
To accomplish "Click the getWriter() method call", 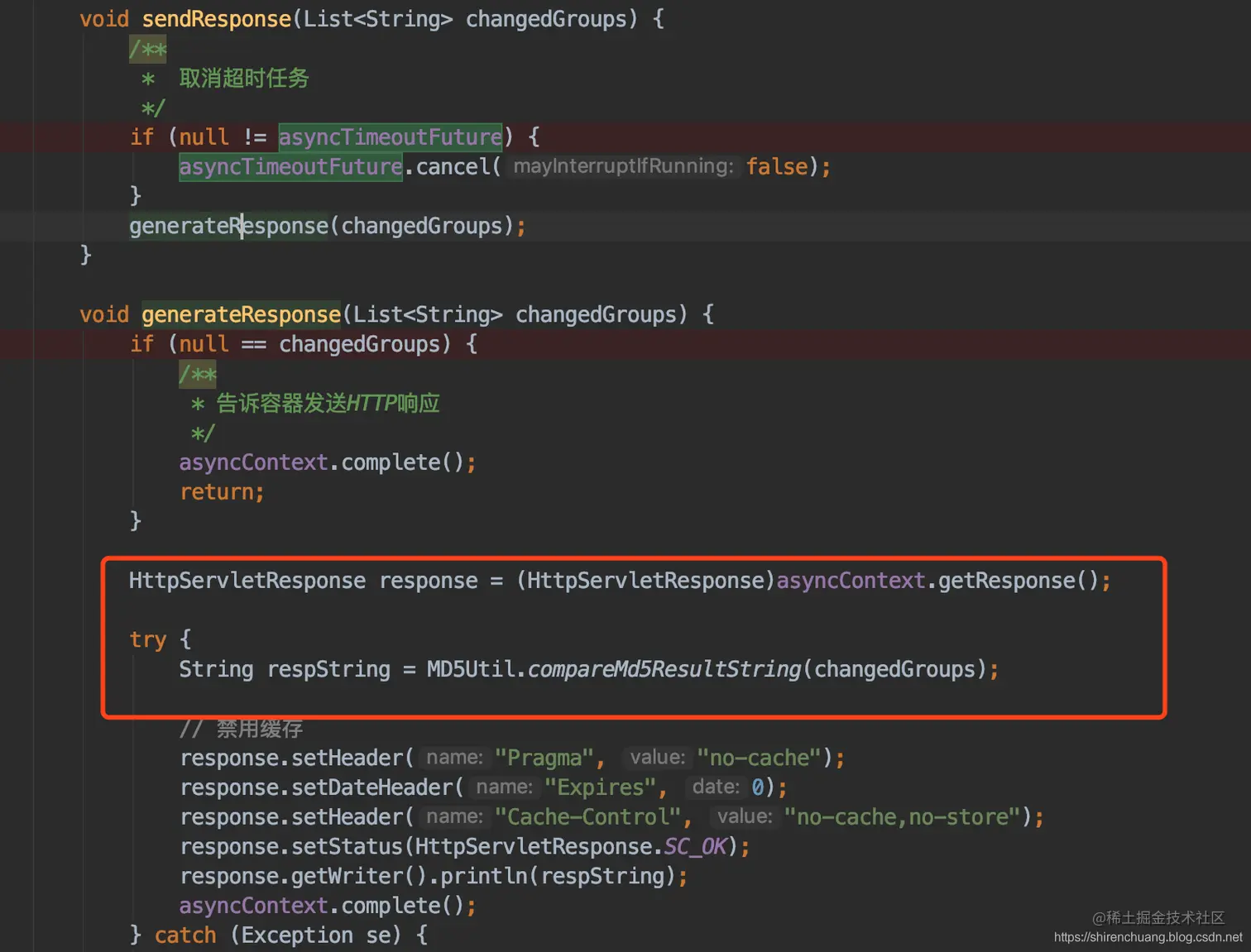I will (x=359, y=877).
